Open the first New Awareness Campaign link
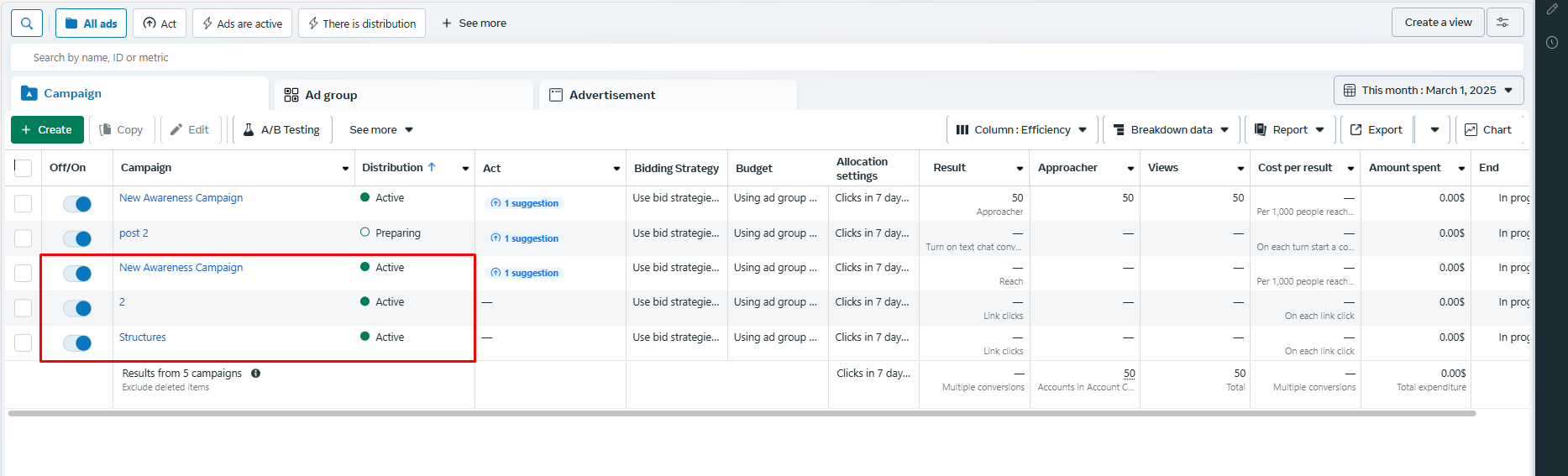Screen dimensions: 1568x476 tap(181, 198)
